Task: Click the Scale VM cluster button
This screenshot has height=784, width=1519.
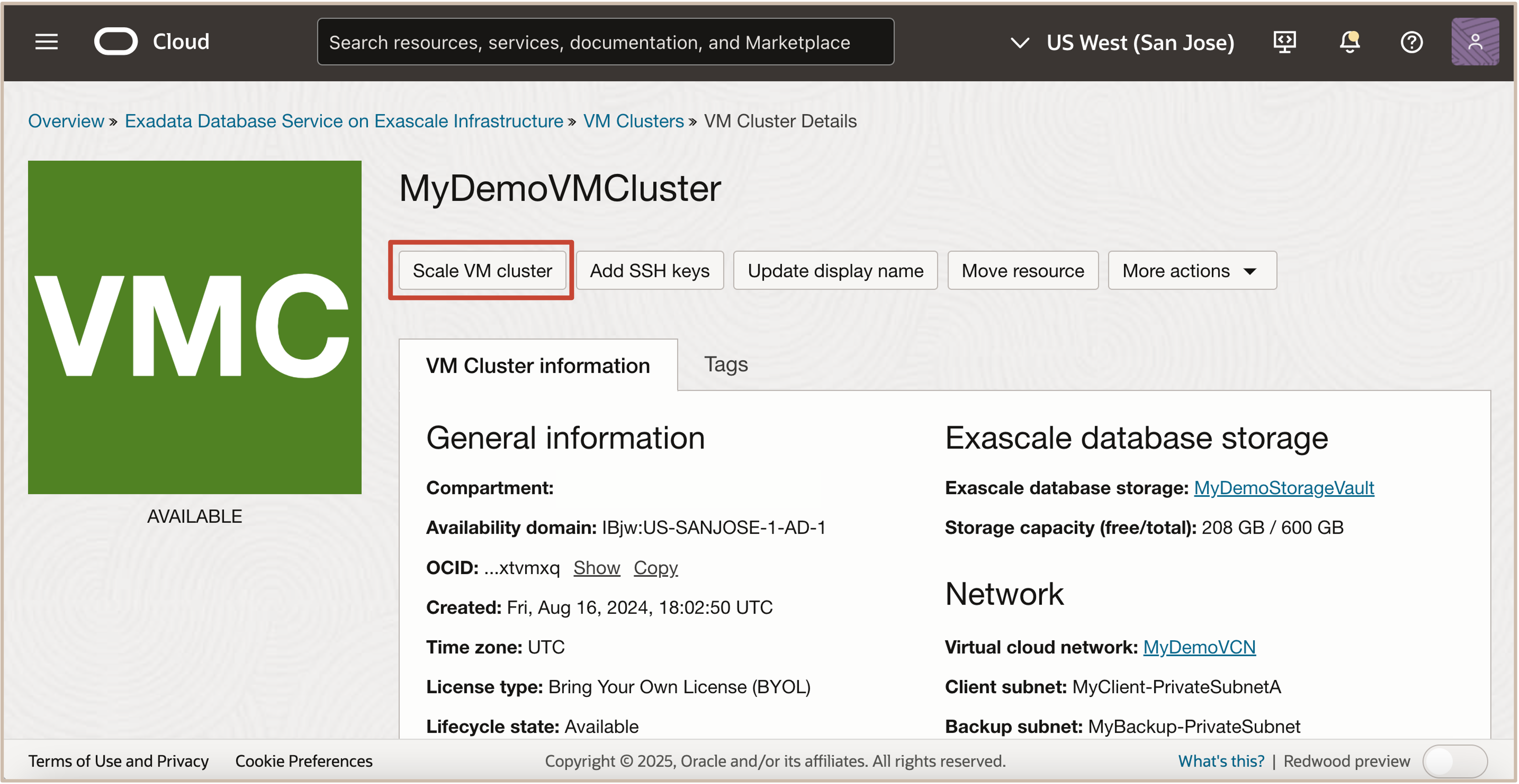Action: [x=482, y=270]
